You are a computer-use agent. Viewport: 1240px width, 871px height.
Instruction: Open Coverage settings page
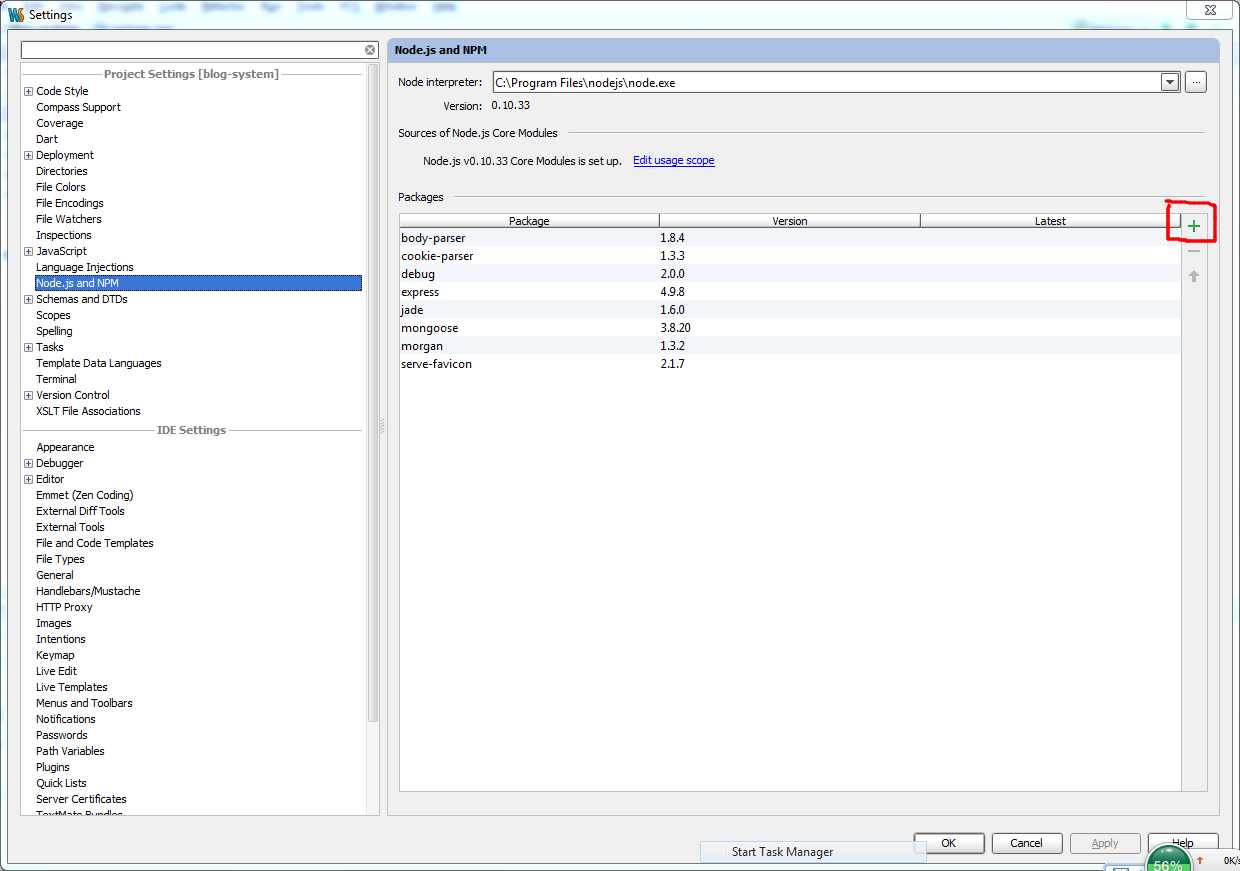pyautogui.click(x=60, y=123)
